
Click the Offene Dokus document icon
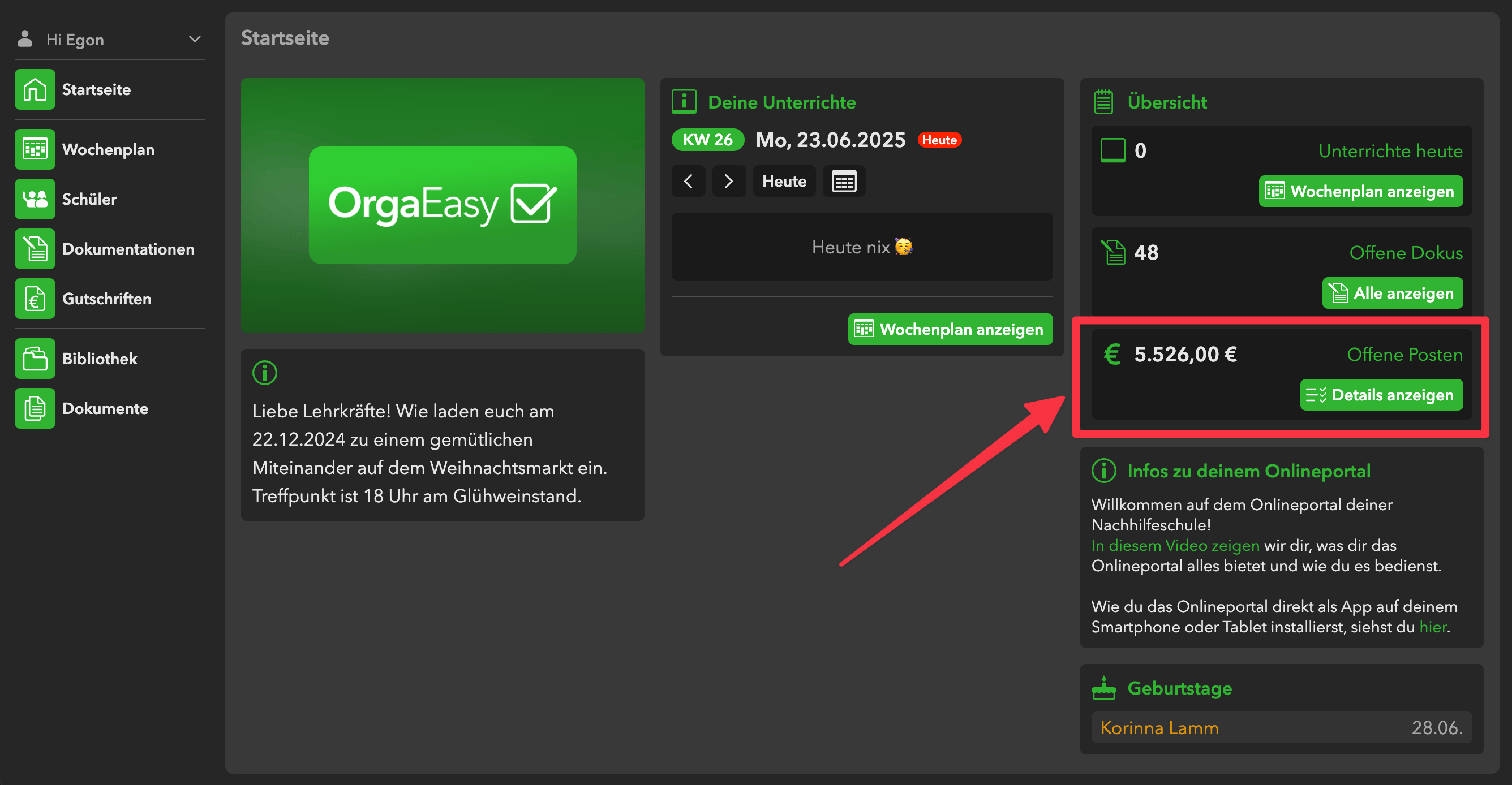click(1112, 252)
